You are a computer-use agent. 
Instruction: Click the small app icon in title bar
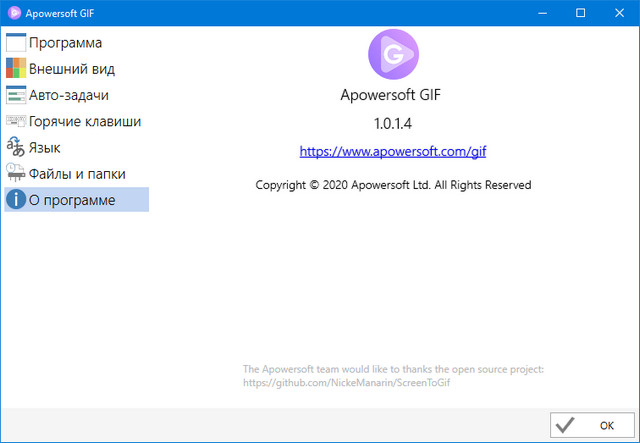pyautogui.click(x=15, y=13)
